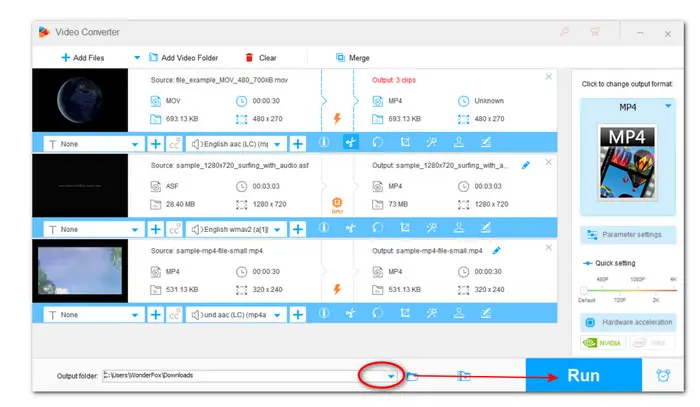Viewport: 700px width, 407px height.
Task: Open effects for ASF surfing video
Action: coord(432,228)
